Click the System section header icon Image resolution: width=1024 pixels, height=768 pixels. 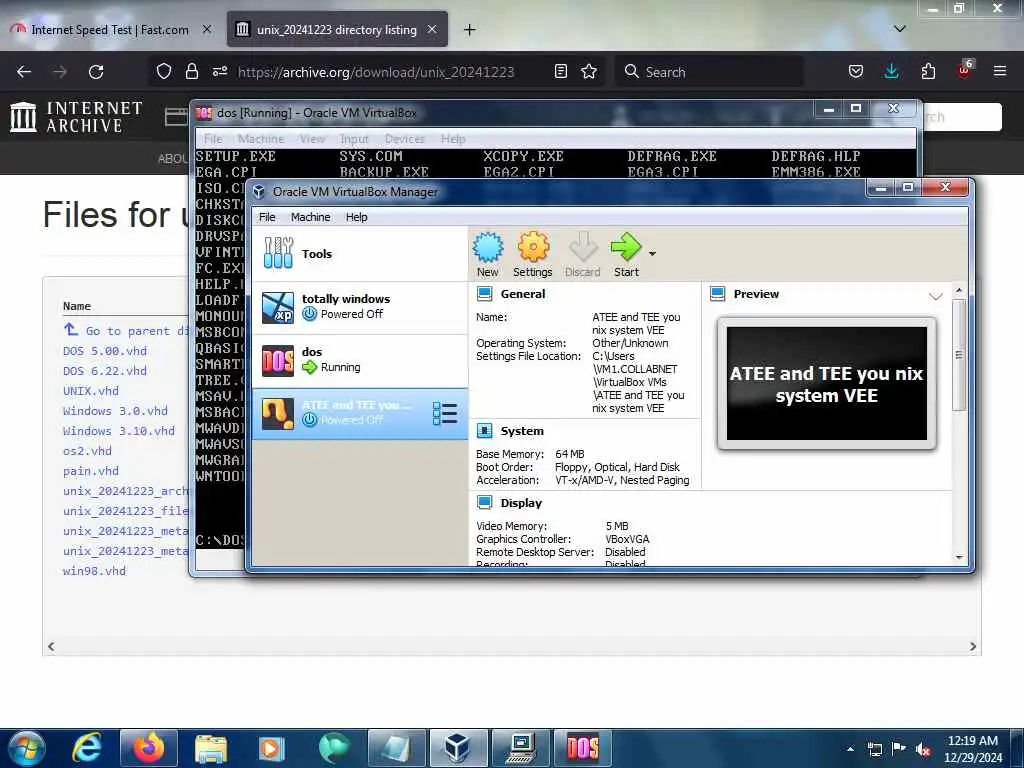click(x=485, y=431)
